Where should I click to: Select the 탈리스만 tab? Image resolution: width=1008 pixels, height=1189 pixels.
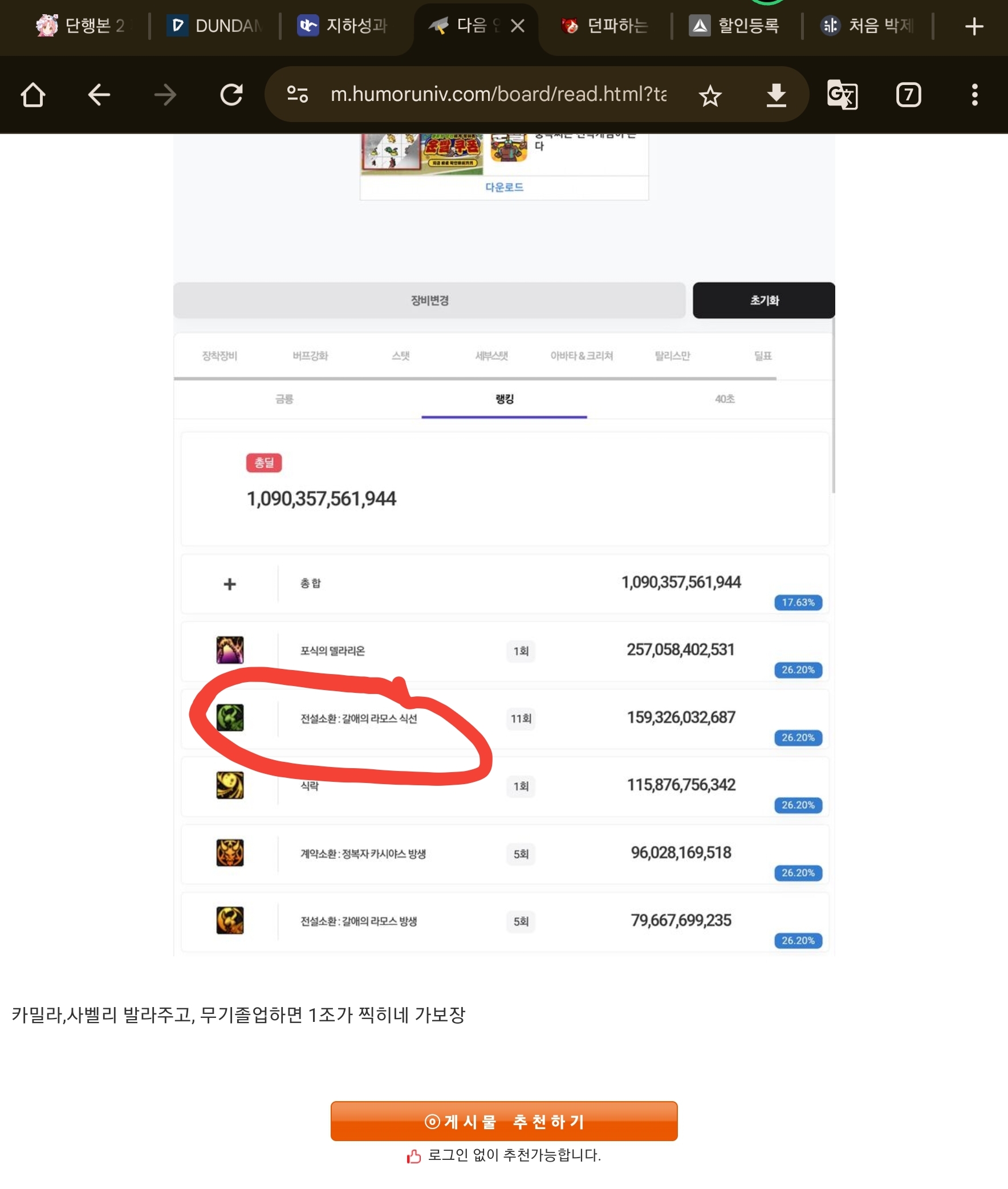tap(673, 355)
